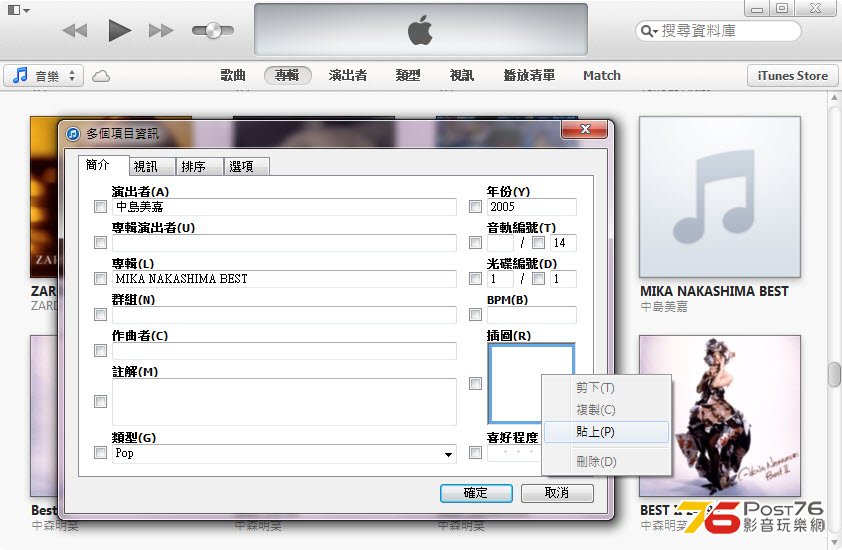Viewport: 842px width, 550px height.
Task: Skip forward with the fast-forward button
Action: (x=161, y=31)
